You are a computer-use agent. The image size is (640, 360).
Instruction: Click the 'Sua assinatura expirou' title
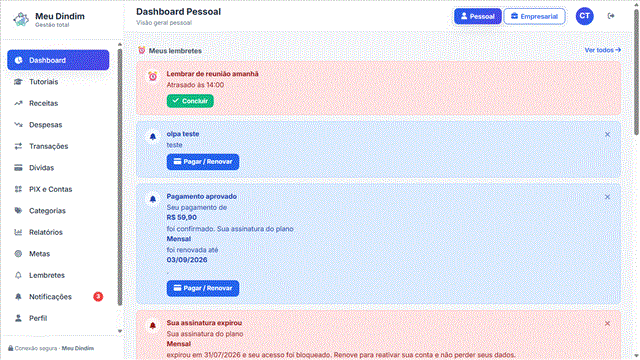pyautogui.click(x=204, y=323)
